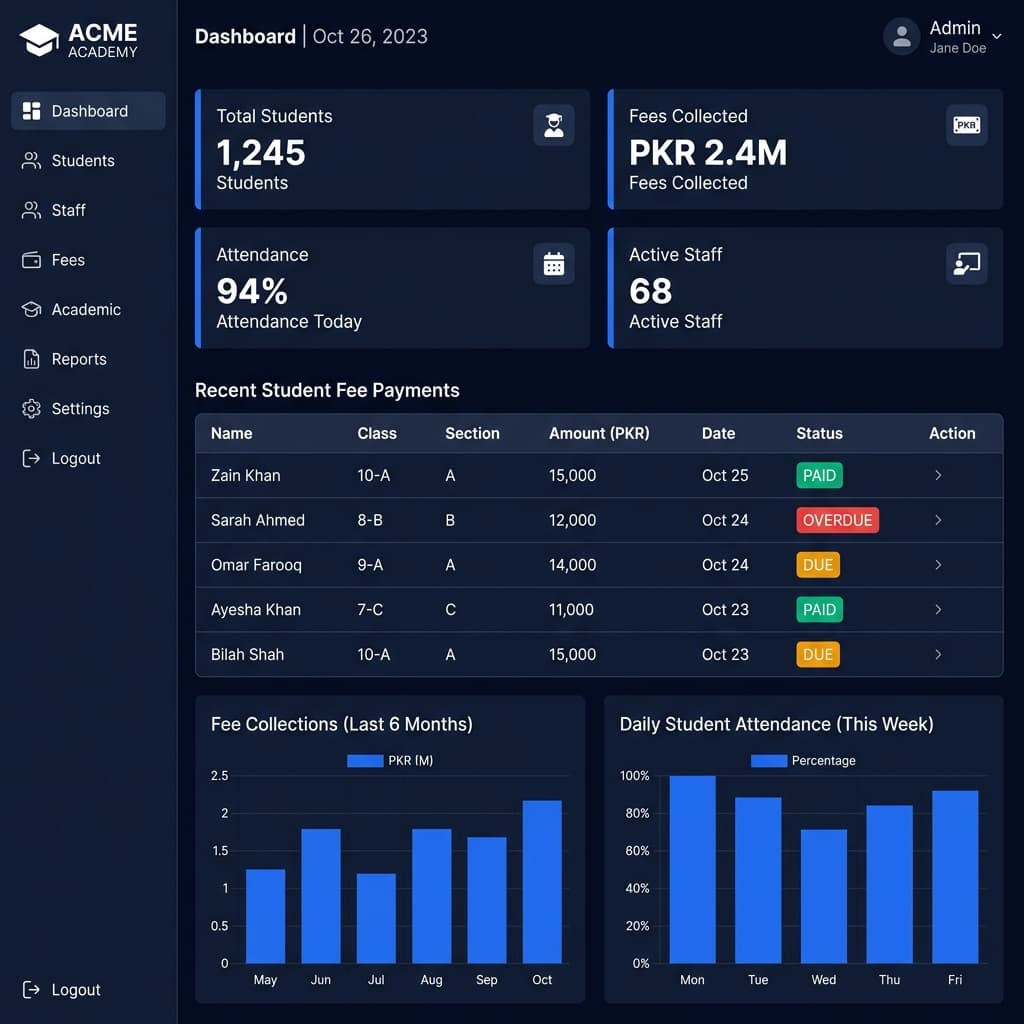This screenshot has height=1024, width=1024.
Task: Select Academic in the sidebar
Action: point(88,310)
